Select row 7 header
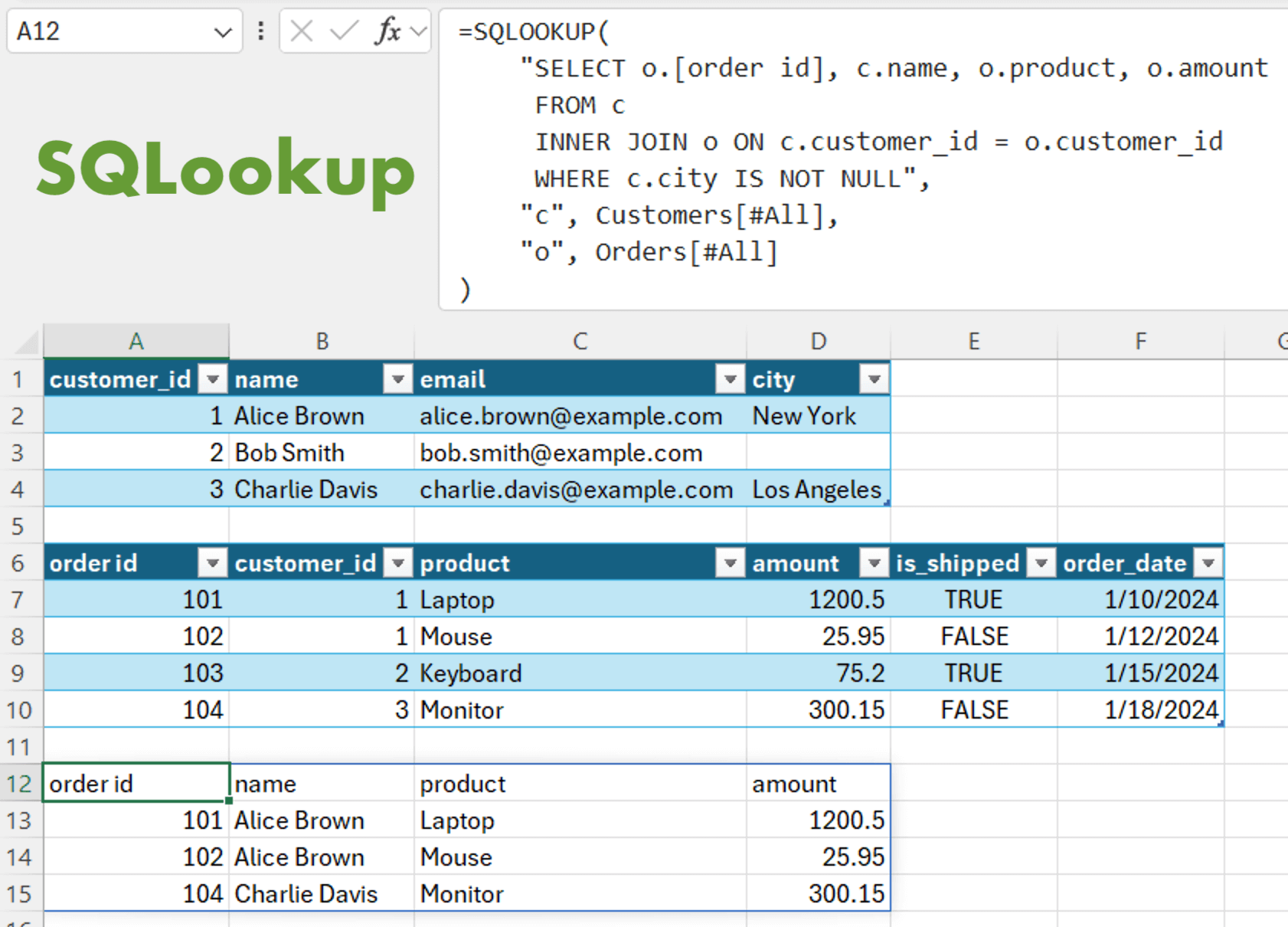Screen dimensions: 1288x927 coord(20,599)
